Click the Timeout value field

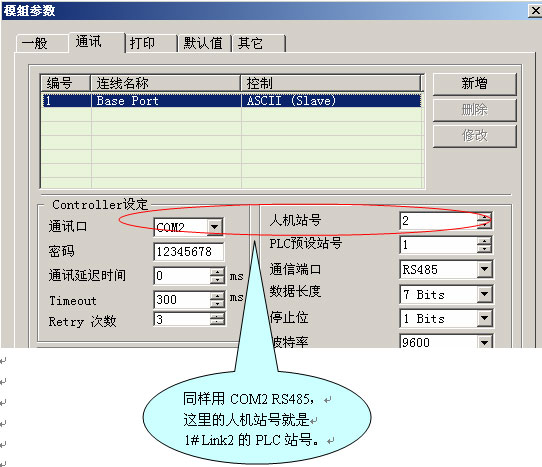[x=182, y=299]
